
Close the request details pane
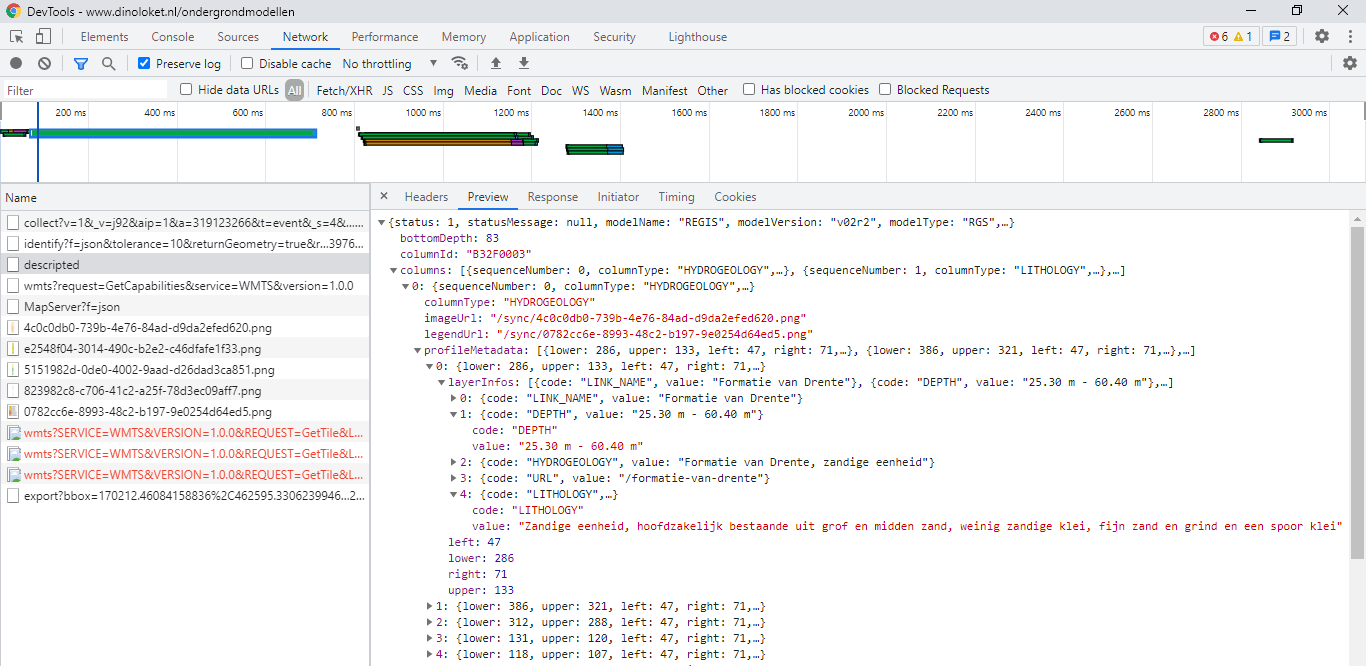click(383, 197)
